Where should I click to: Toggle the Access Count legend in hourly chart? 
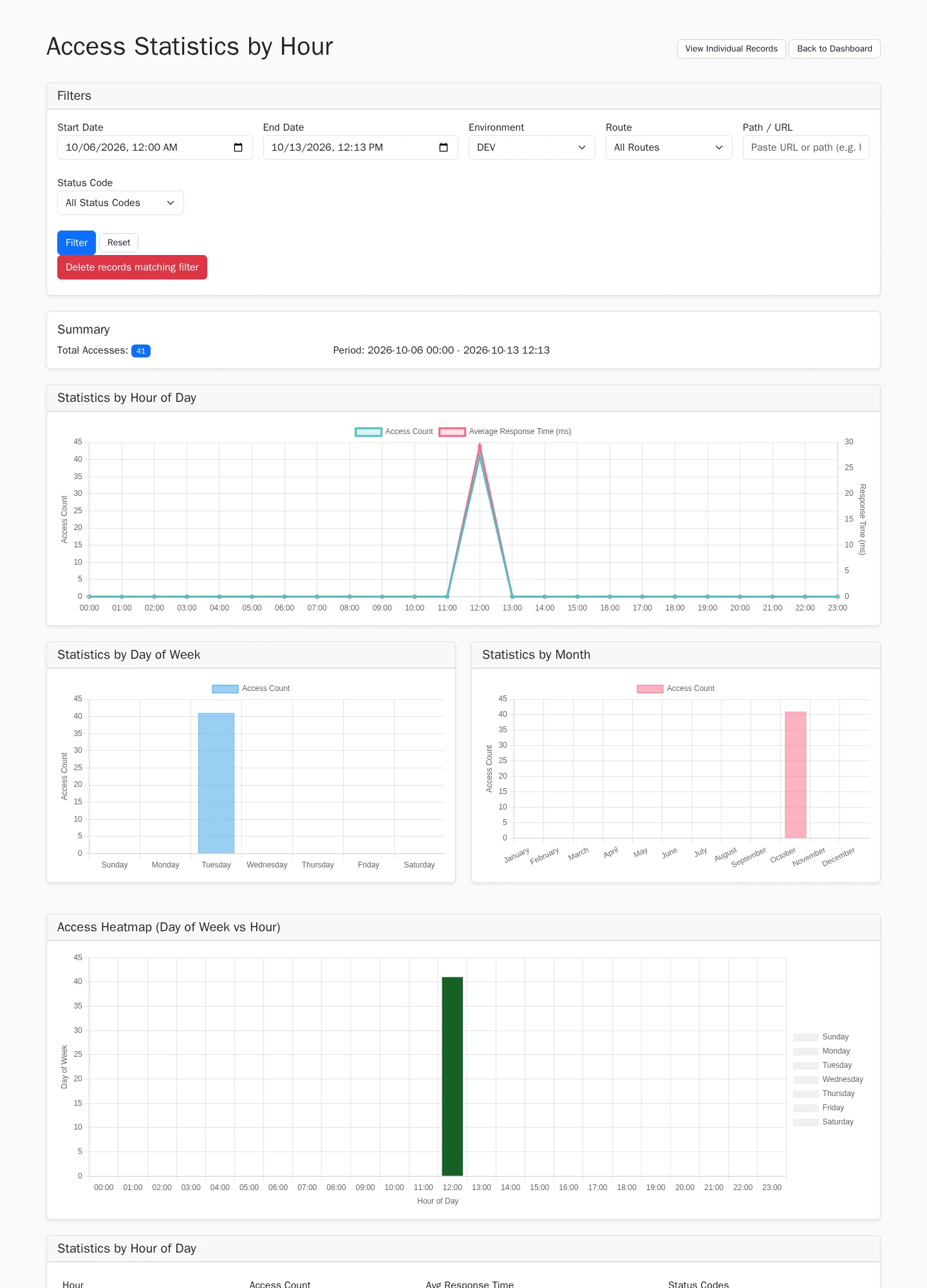tap(394, 431)
